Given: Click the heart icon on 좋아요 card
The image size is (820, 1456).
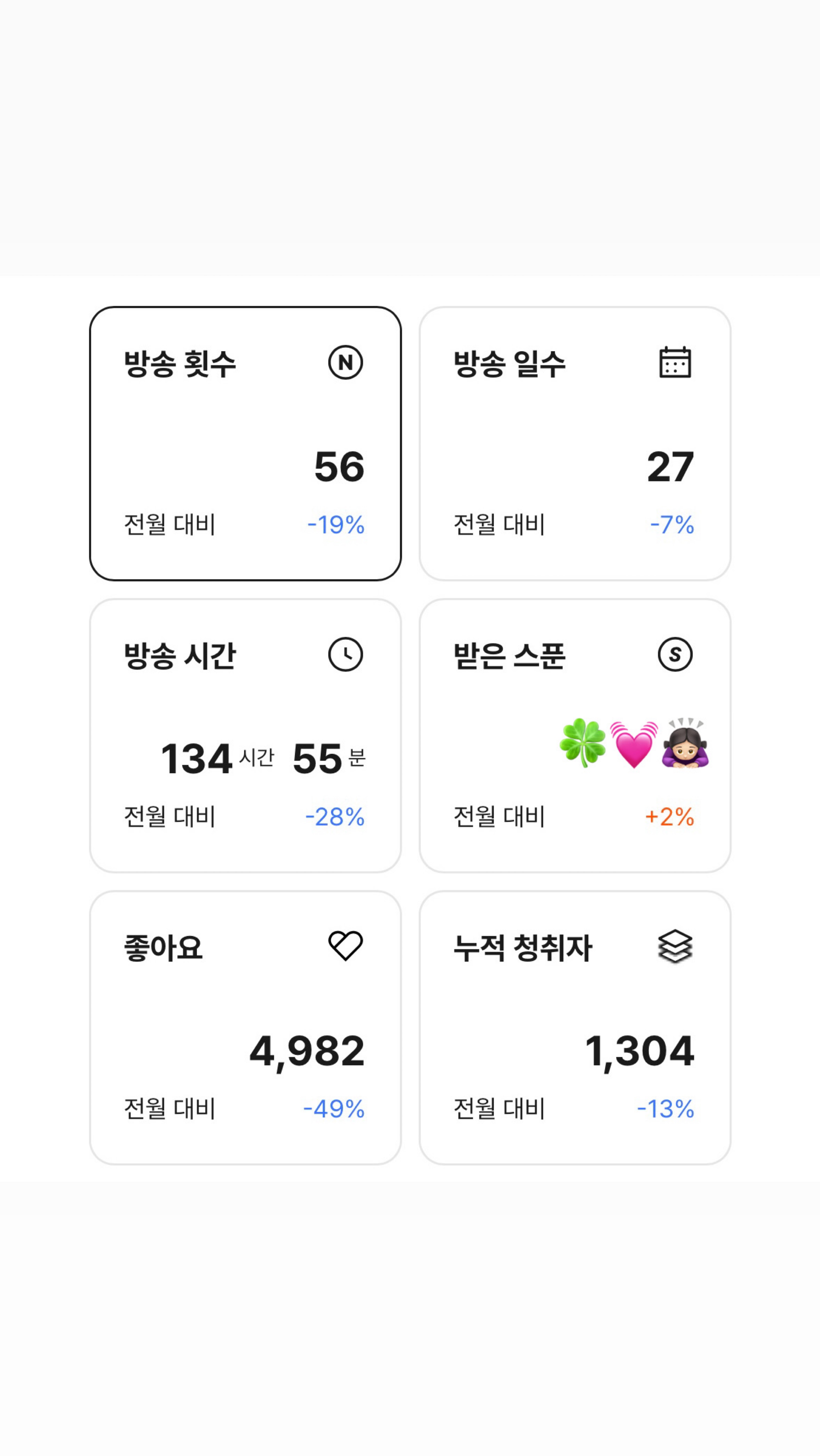Looking at the screenshot, I should click(345, 946).
